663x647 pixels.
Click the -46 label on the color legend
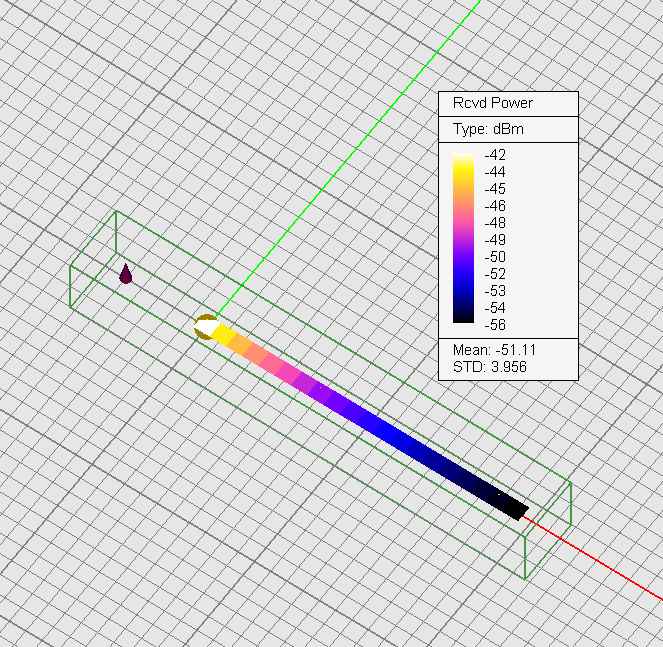pyautogui.click(x=494, y=205)
